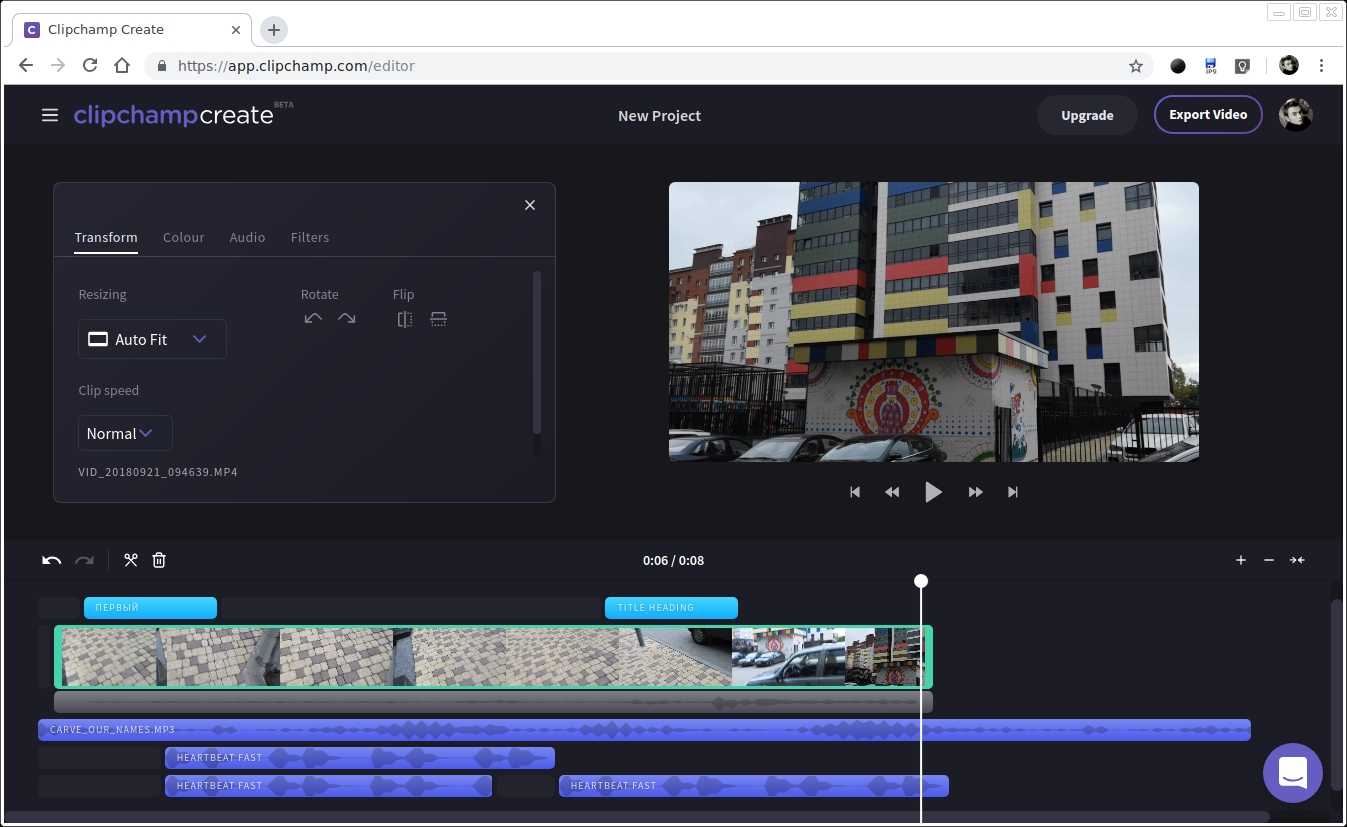Open the Resizing Auto Fit dropdown
Screen dimensions: 1347x827
[152, 339]
